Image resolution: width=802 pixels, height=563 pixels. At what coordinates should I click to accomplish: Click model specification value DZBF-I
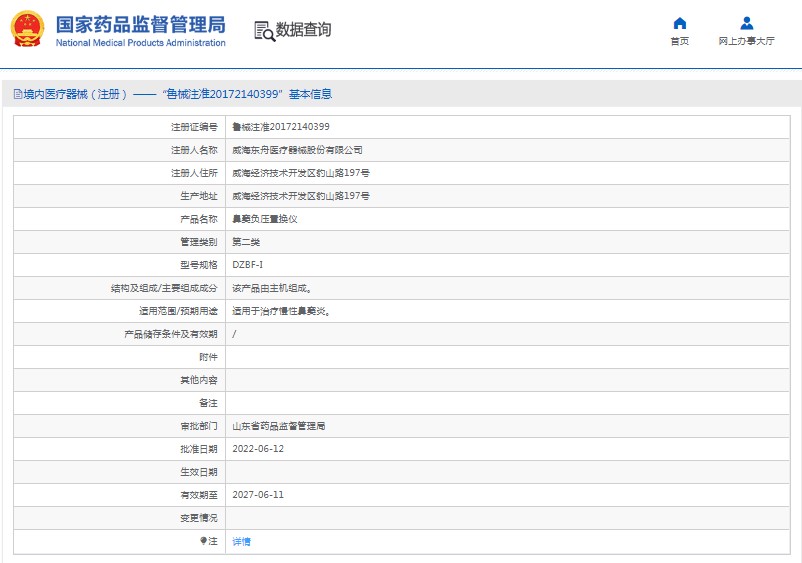click(x=248, y=265)
